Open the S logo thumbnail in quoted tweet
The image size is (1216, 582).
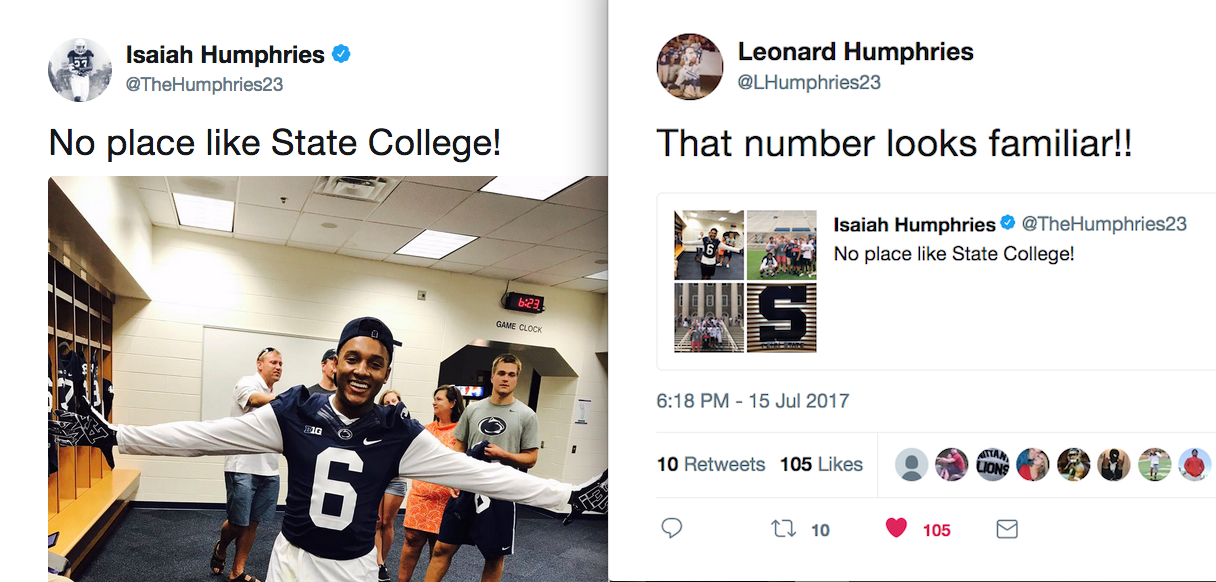(781, 318)
